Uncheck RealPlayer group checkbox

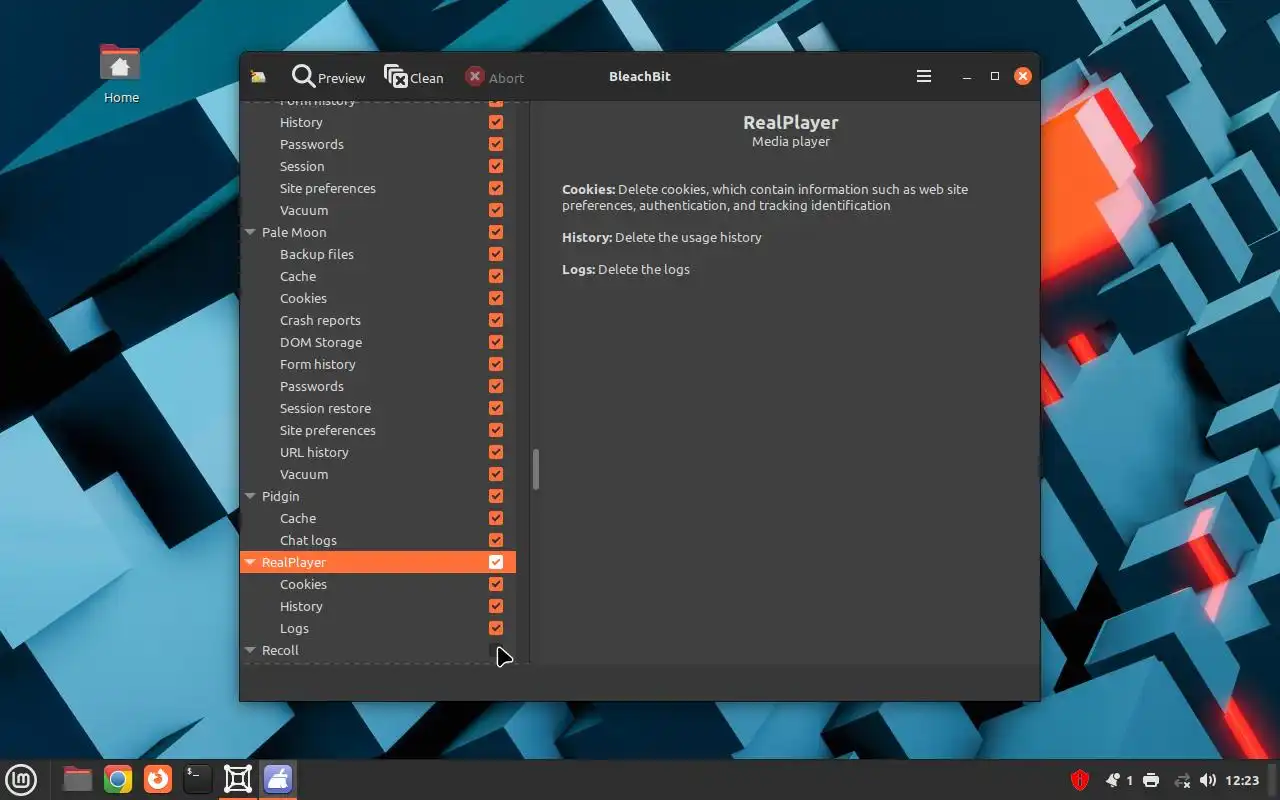click(x=496, y=562)
